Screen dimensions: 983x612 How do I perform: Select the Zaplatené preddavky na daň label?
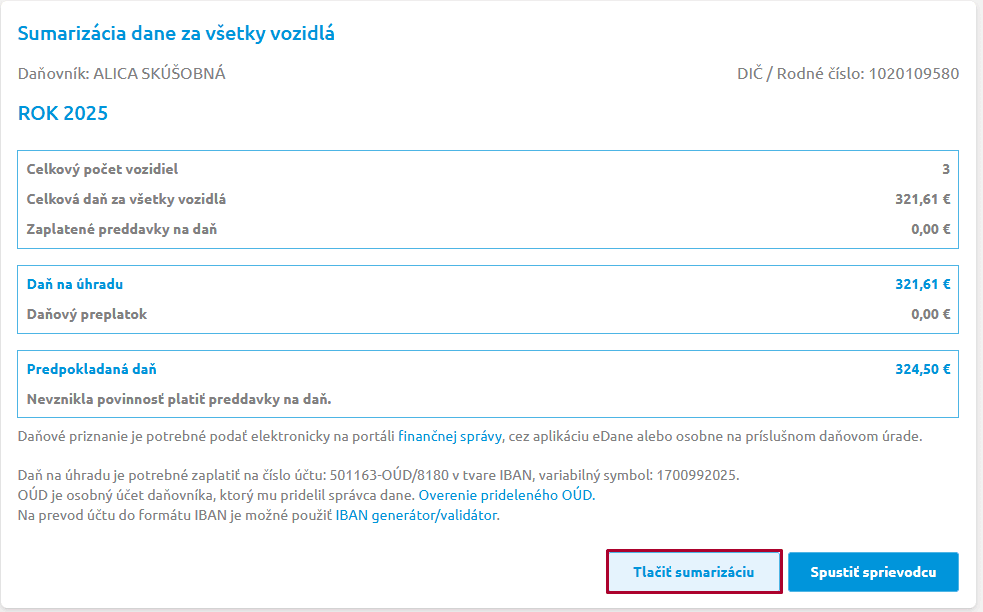(121, 229)
